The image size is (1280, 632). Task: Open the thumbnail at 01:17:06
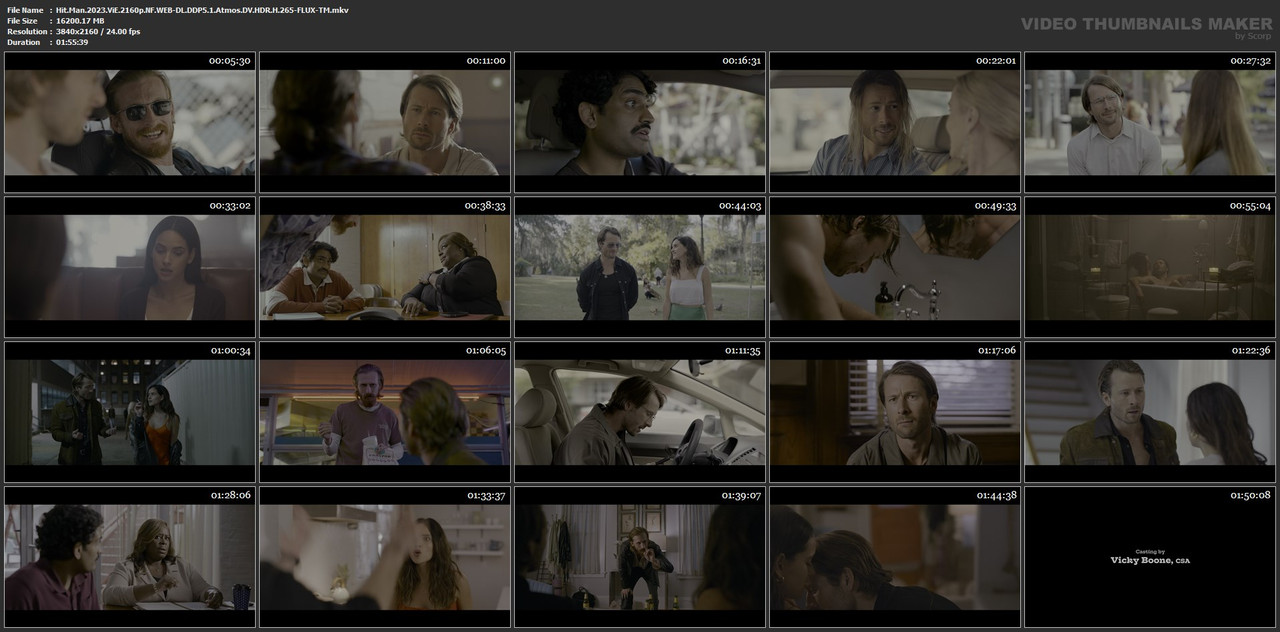[895, 412]
